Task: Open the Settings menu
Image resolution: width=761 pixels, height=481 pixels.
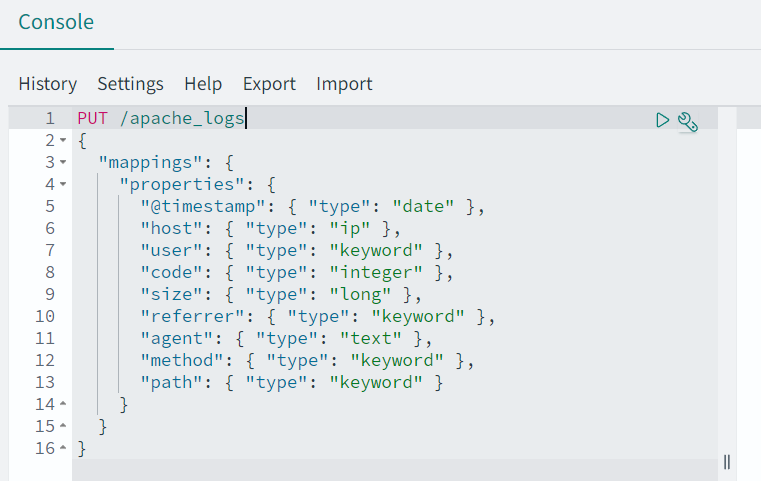Action: click(x=131, y=84)
